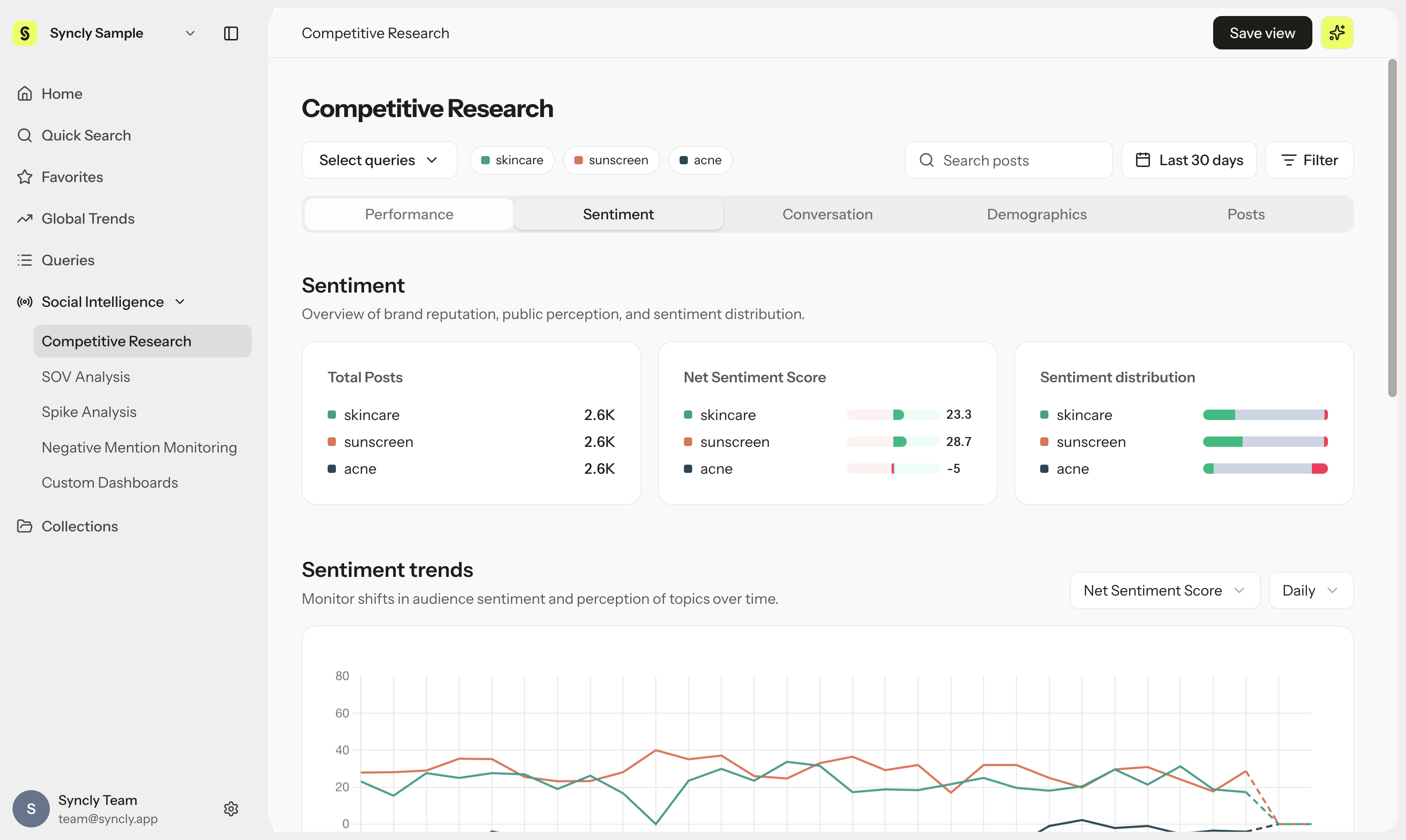The image size is (1406, 840).
Task: Toggle the skincare query chip
Action: coord(512,160)
